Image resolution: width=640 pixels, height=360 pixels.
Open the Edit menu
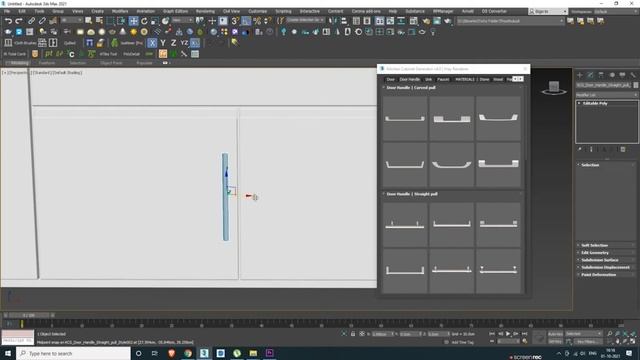(x=22, y=11)
